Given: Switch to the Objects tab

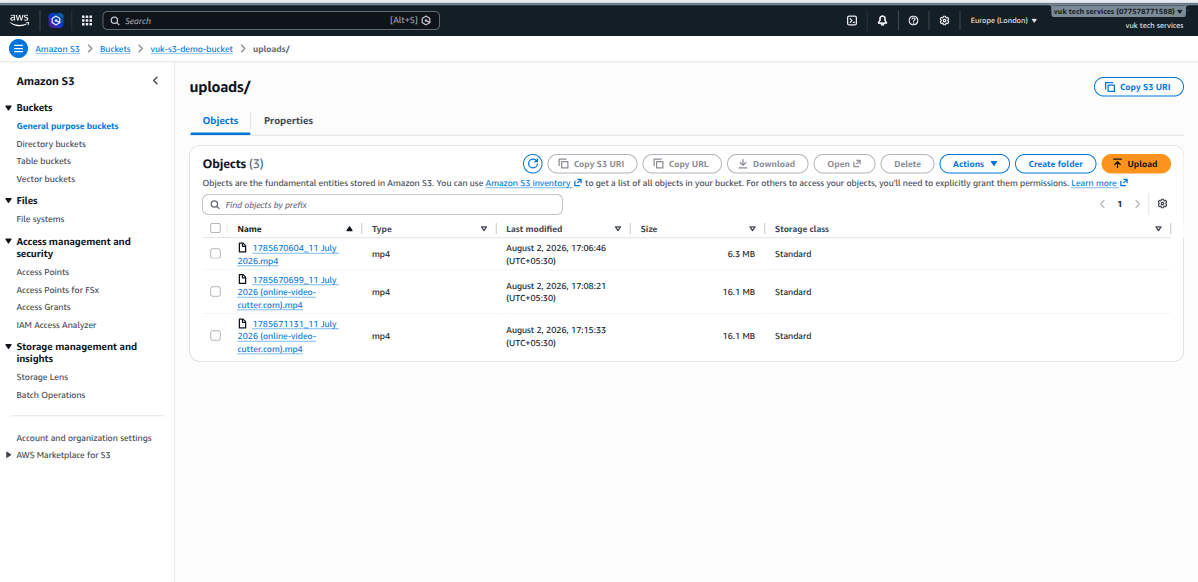Looking at the screenshot, I should tap(220, 121).
